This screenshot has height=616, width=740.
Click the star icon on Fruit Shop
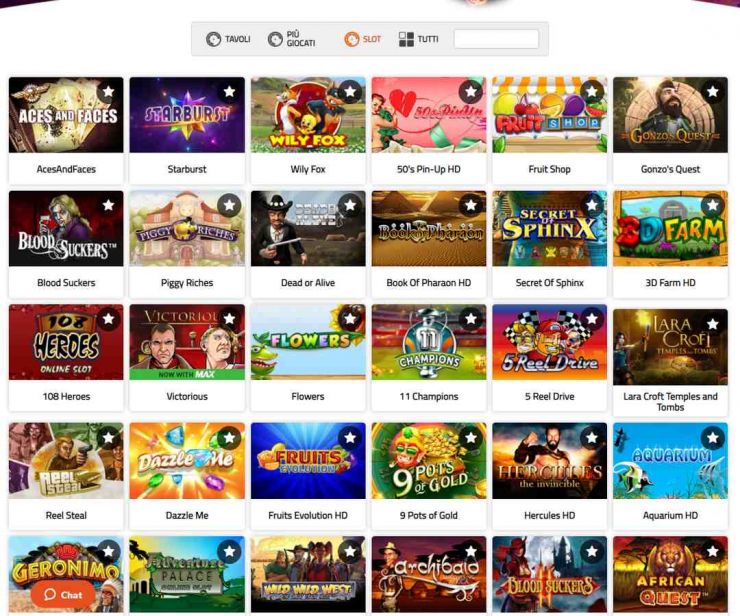pos(592,91)
